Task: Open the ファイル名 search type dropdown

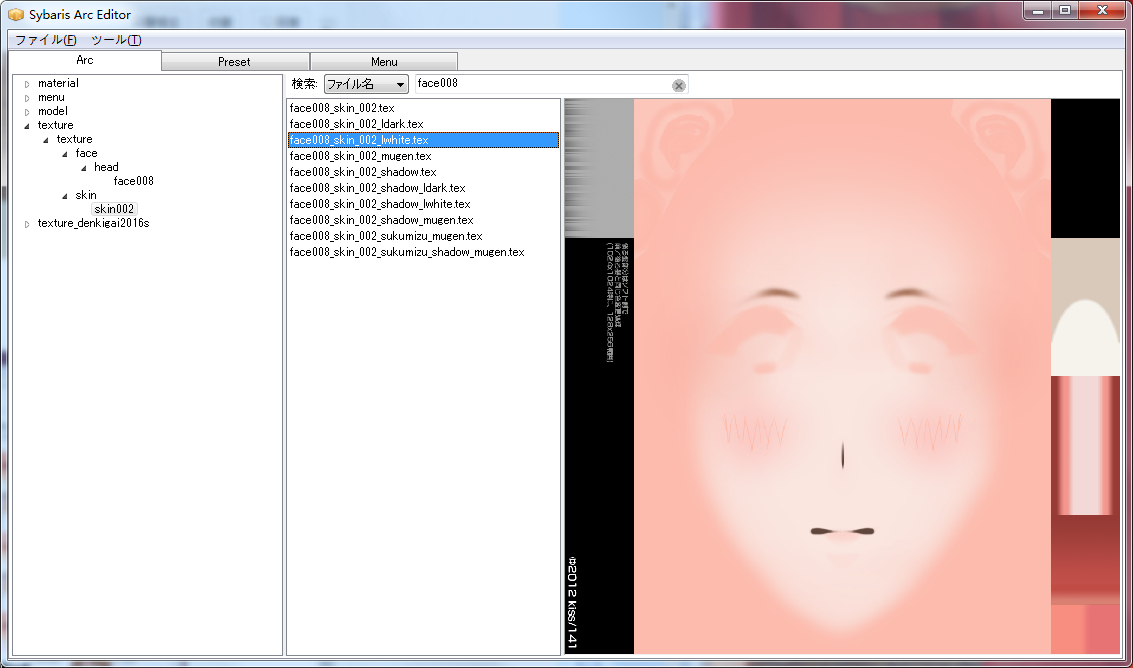Action: pos(366,84)
